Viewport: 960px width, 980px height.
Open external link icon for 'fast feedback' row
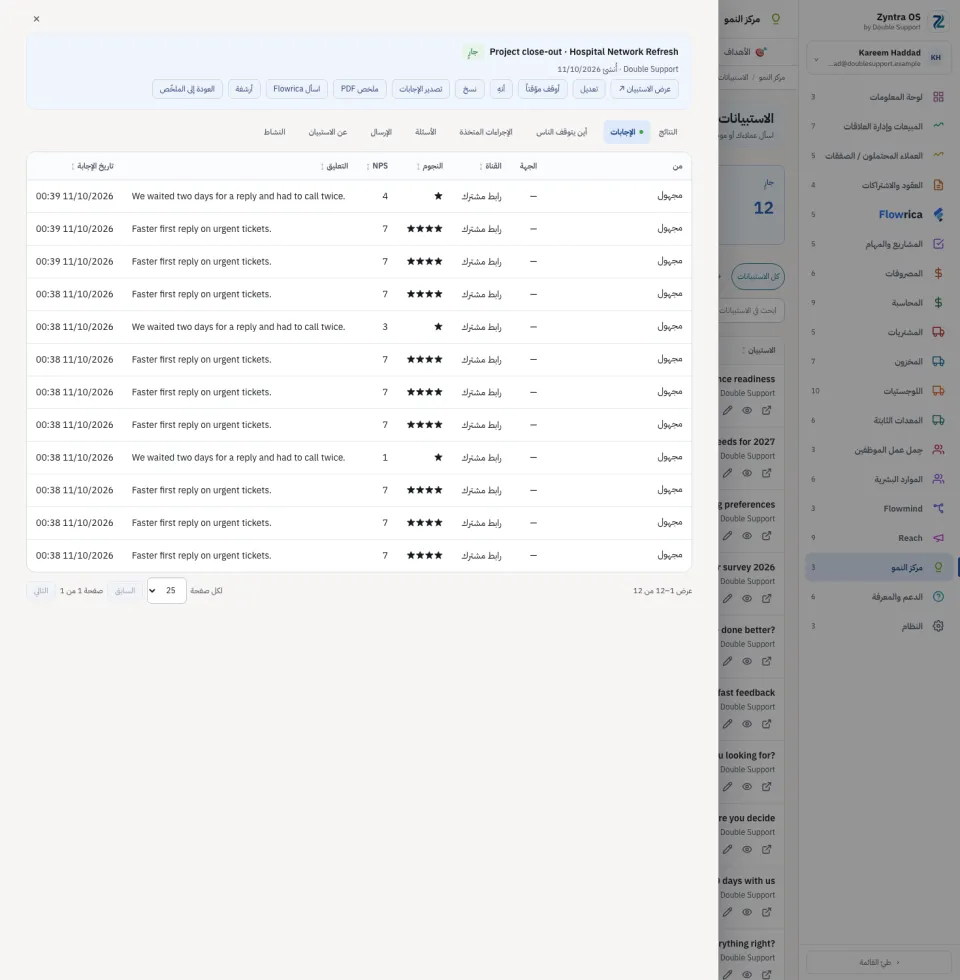pos(766,724)
